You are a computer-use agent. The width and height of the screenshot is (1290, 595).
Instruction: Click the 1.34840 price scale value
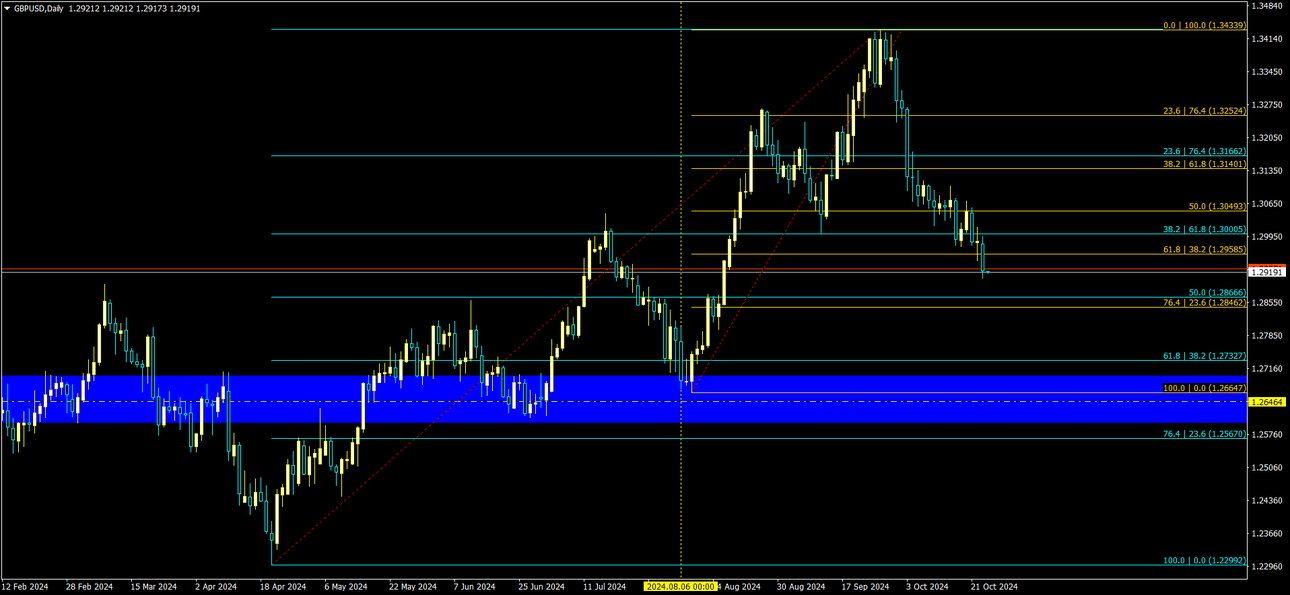[x=1267, y=6]
